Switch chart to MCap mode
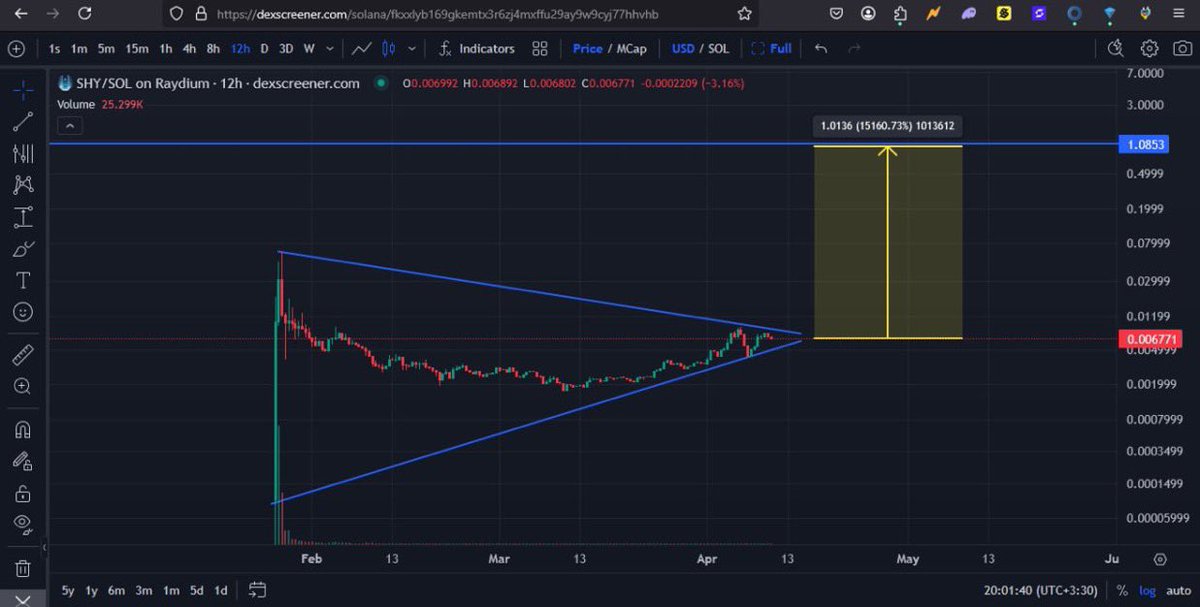The height and width of the screenshot is (607, 1200). coord(632,48)
